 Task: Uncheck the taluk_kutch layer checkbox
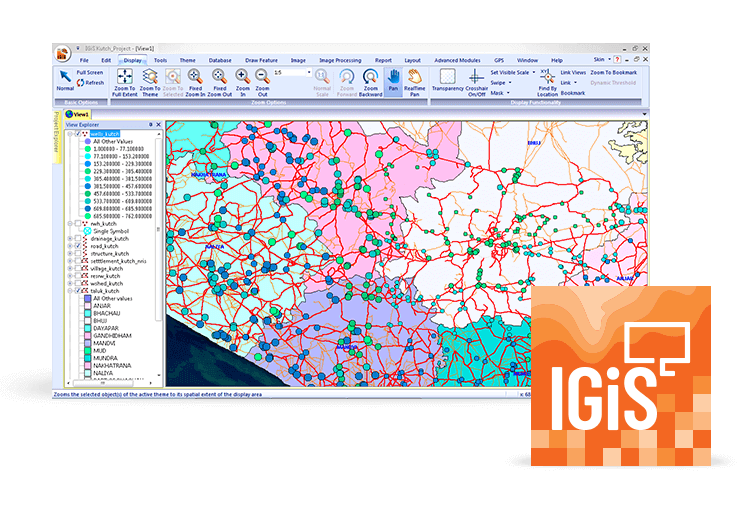click(x=78, y=291)
